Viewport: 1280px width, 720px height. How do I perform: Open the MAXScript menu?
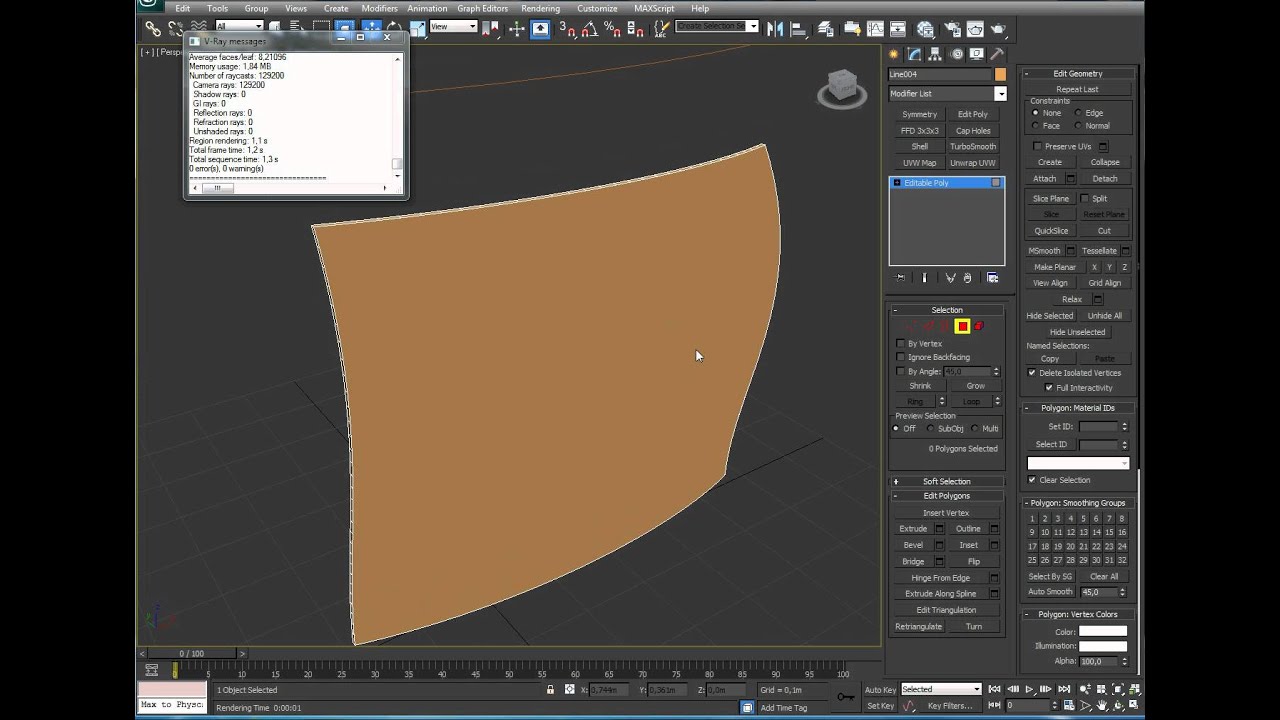click(654, 8)
